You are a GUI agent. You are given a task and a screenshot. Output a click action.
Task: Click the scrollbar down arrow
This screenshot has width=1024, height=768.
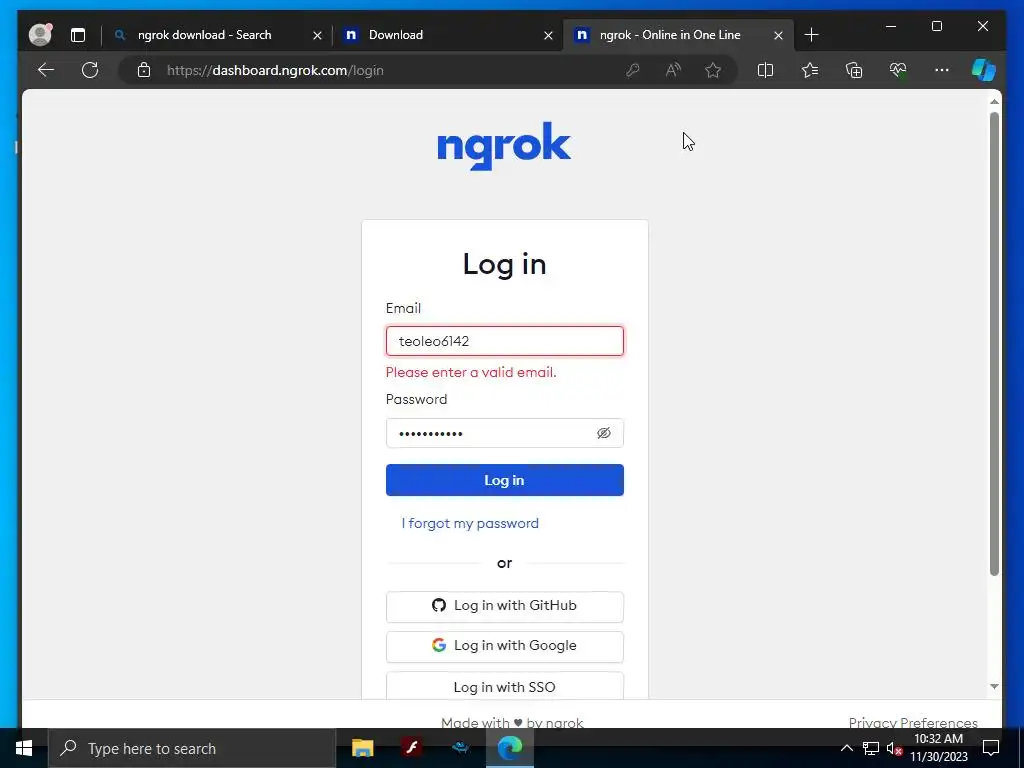tap(994, 686)
